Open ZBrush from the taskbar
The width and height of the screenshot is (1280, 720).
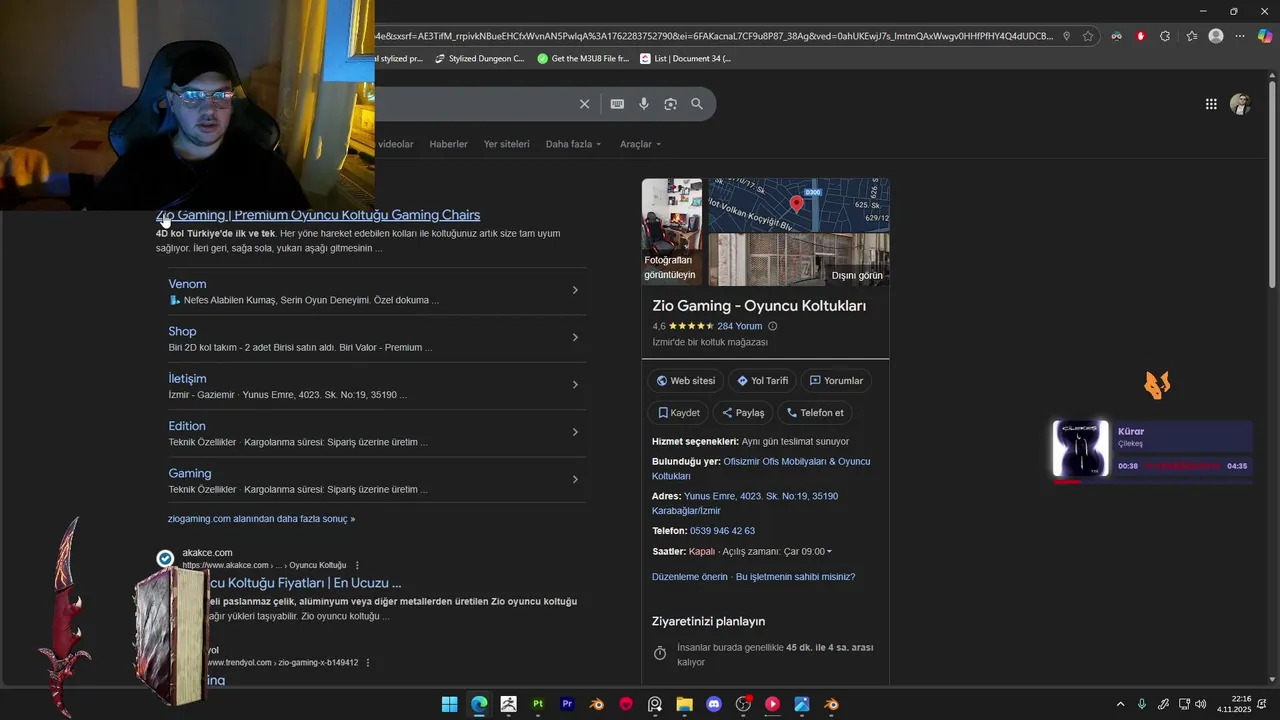coord(508,704)
